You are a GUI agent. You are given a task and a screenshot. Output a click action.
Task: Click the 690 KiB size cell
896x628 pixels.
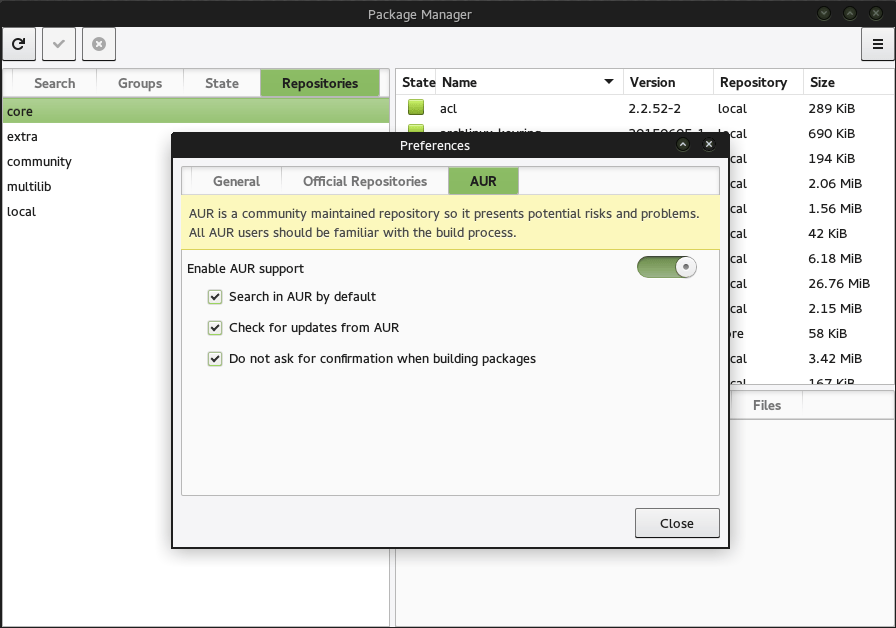tap(831, 134)
